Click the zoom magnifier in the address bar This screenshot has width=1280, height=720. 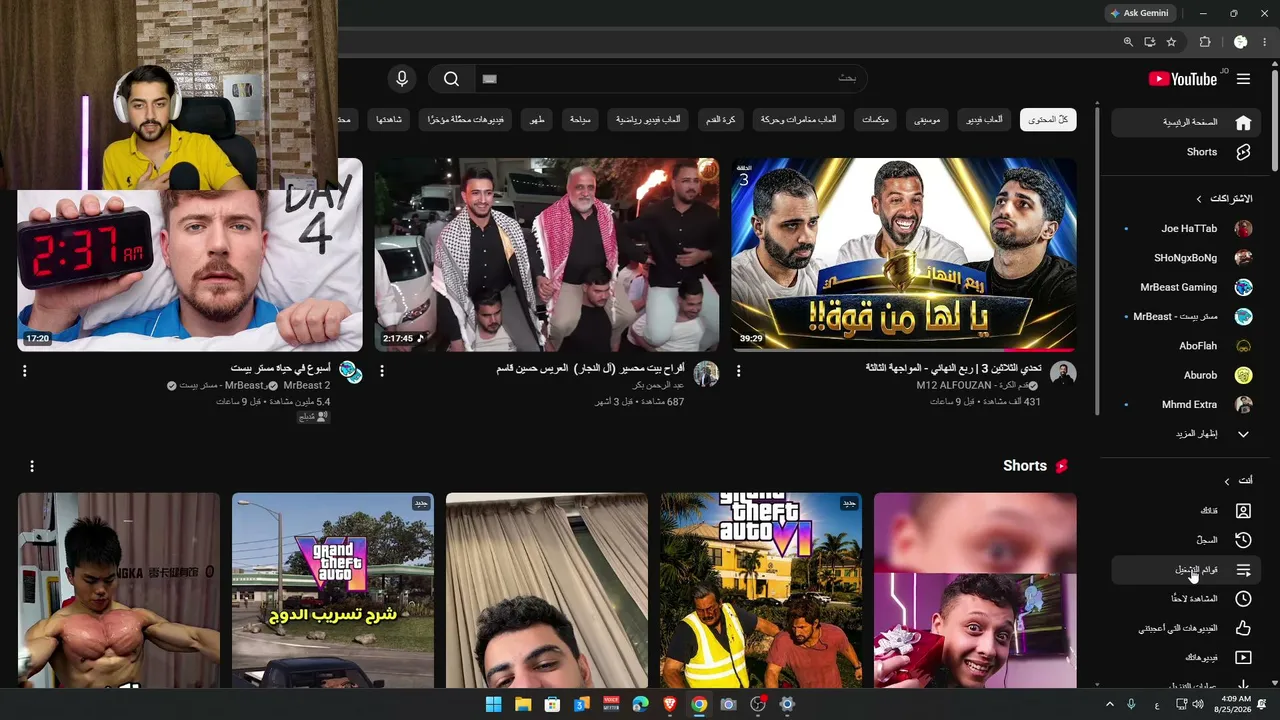click(1128, 42)
